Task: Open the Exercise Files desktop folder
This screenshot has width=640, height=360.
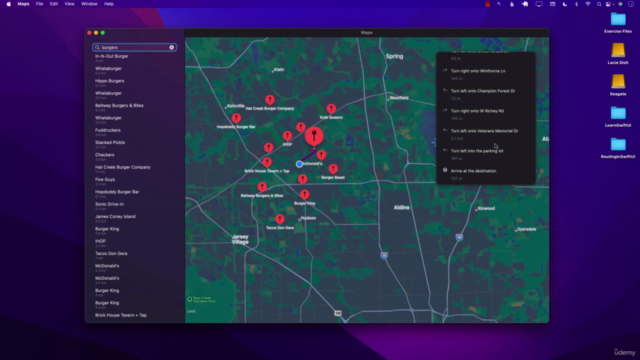Action: coord(618,23)
